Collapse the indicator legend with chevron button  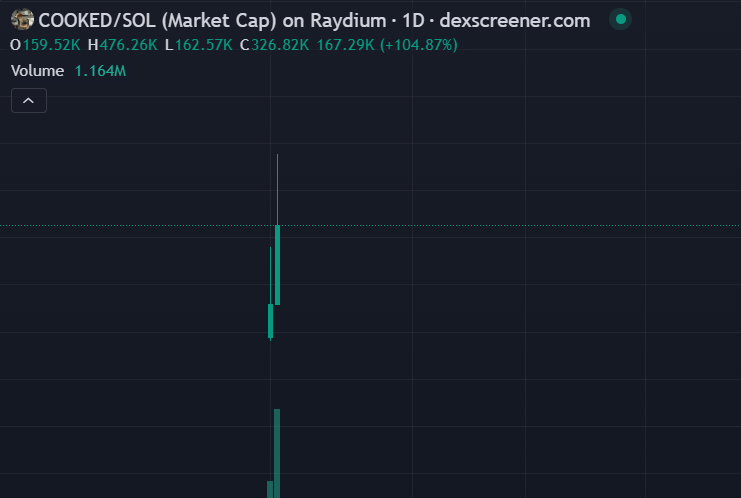[x=29, y=101]
